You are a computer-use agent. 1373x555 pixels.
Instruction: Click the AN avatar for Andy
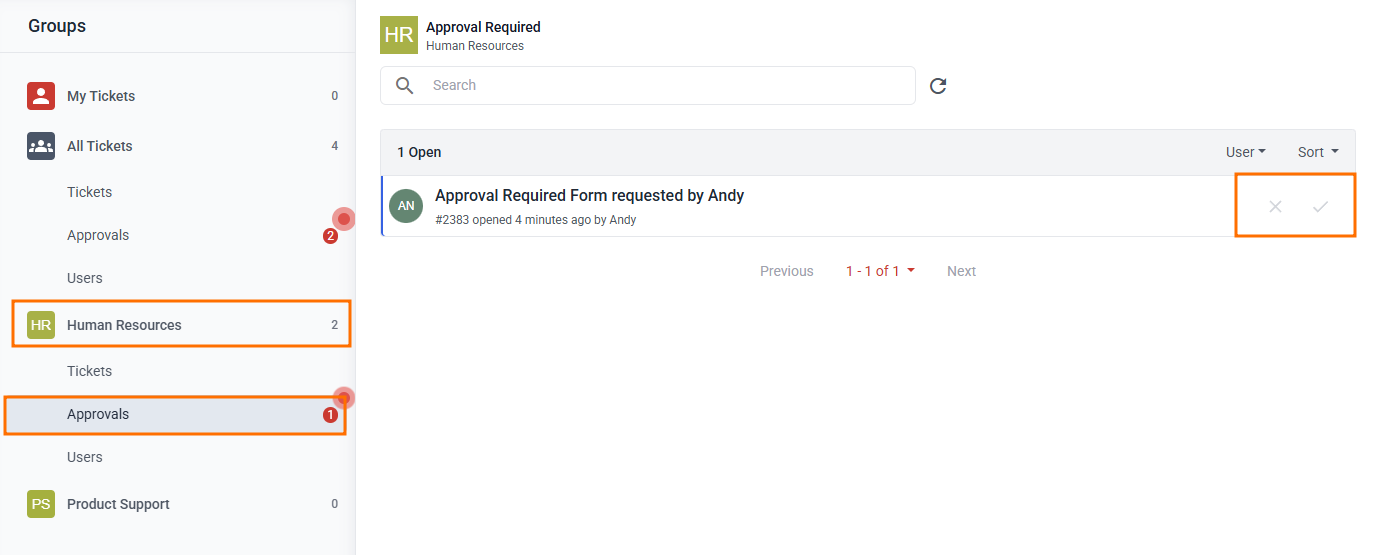[x=406, y=206]
